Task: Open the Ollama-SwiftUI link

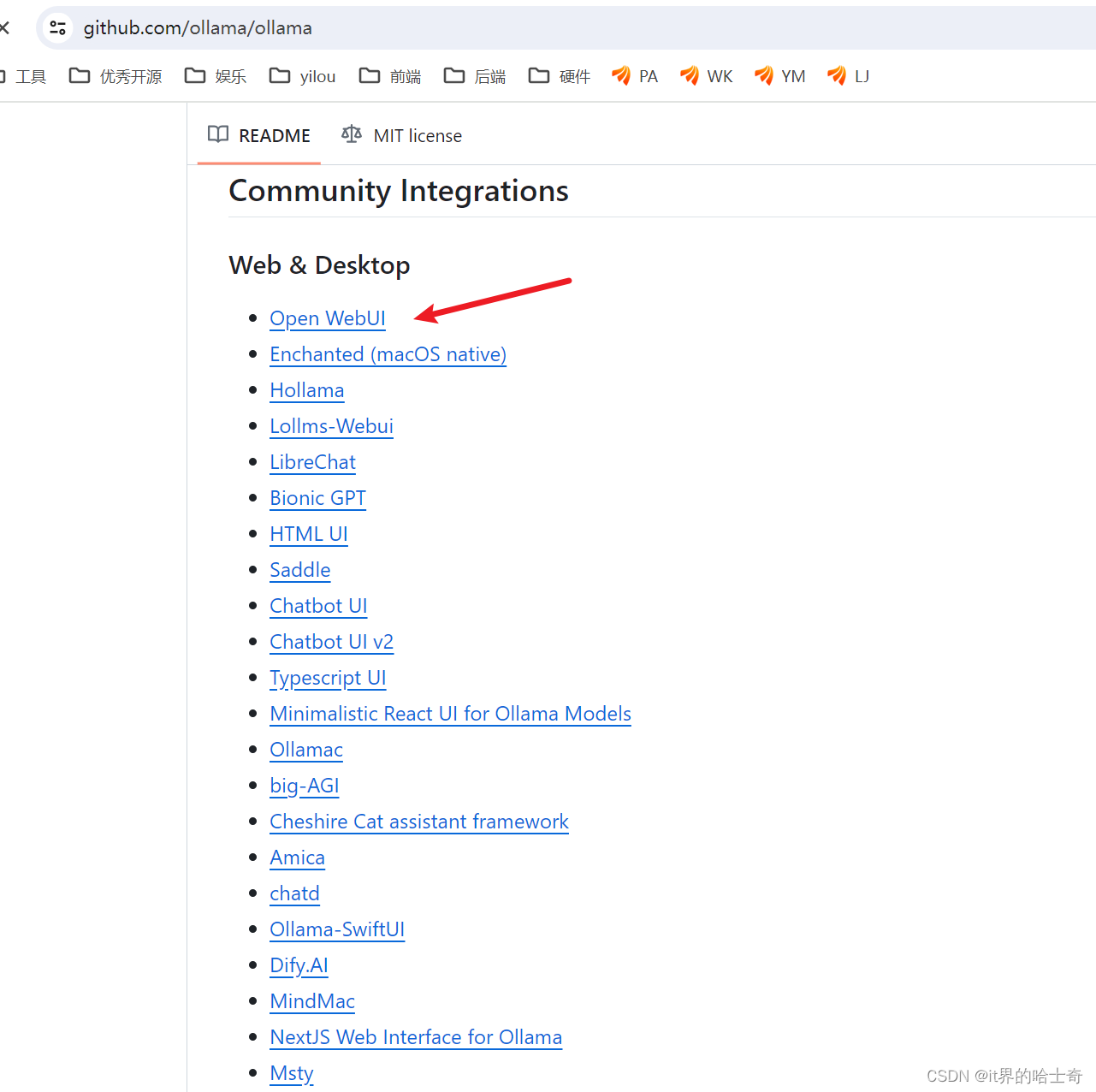Action: [x=337, y=929]
